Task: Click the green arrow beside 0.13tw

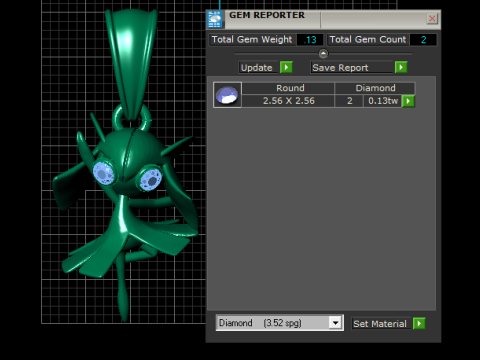Action: (x=408, y=101)
